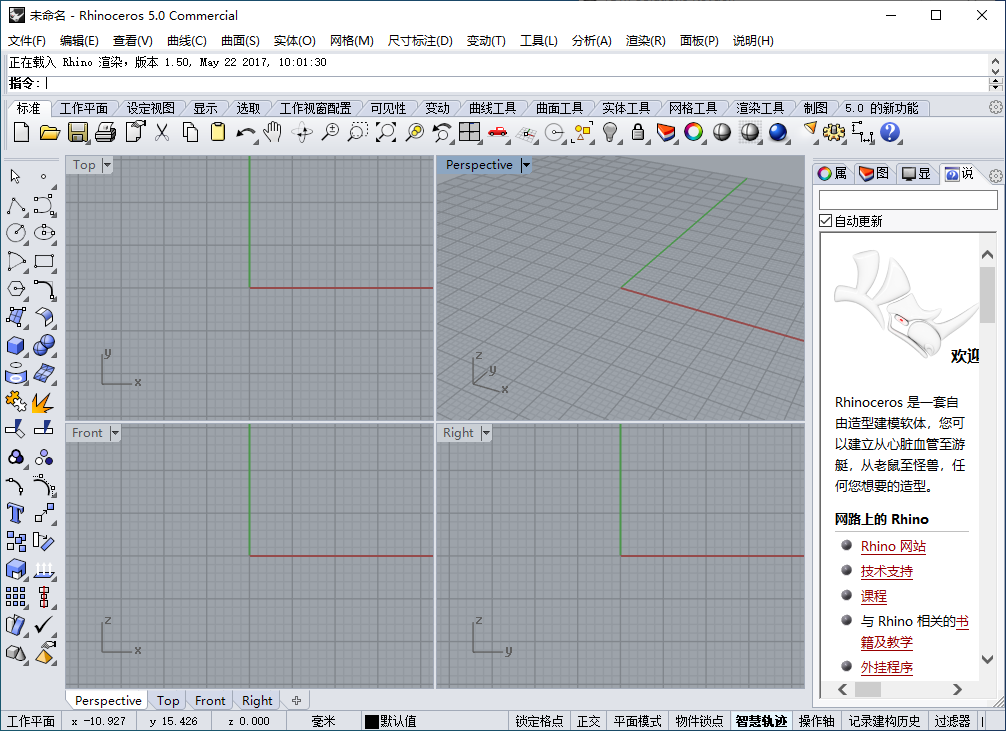
Task: Open the Top viewport dropdown arrow
Action: tap(107, 165)
